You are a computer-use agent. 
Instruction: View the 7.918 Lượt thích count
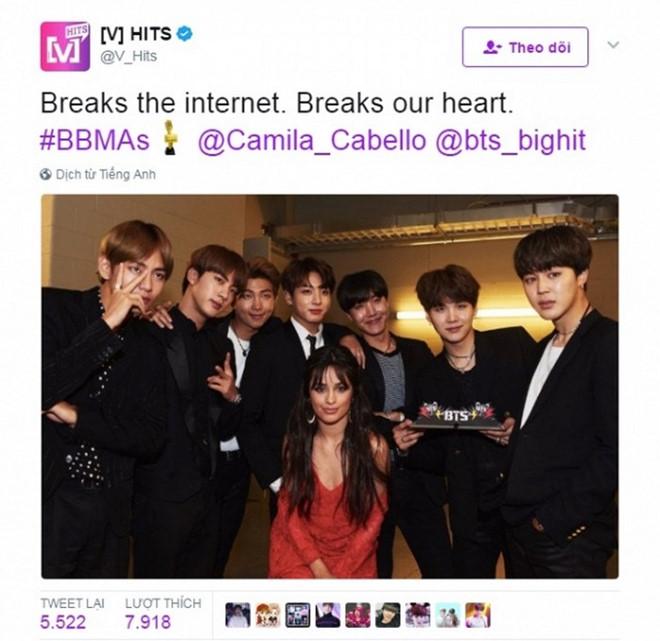click(x=148, y=622)
